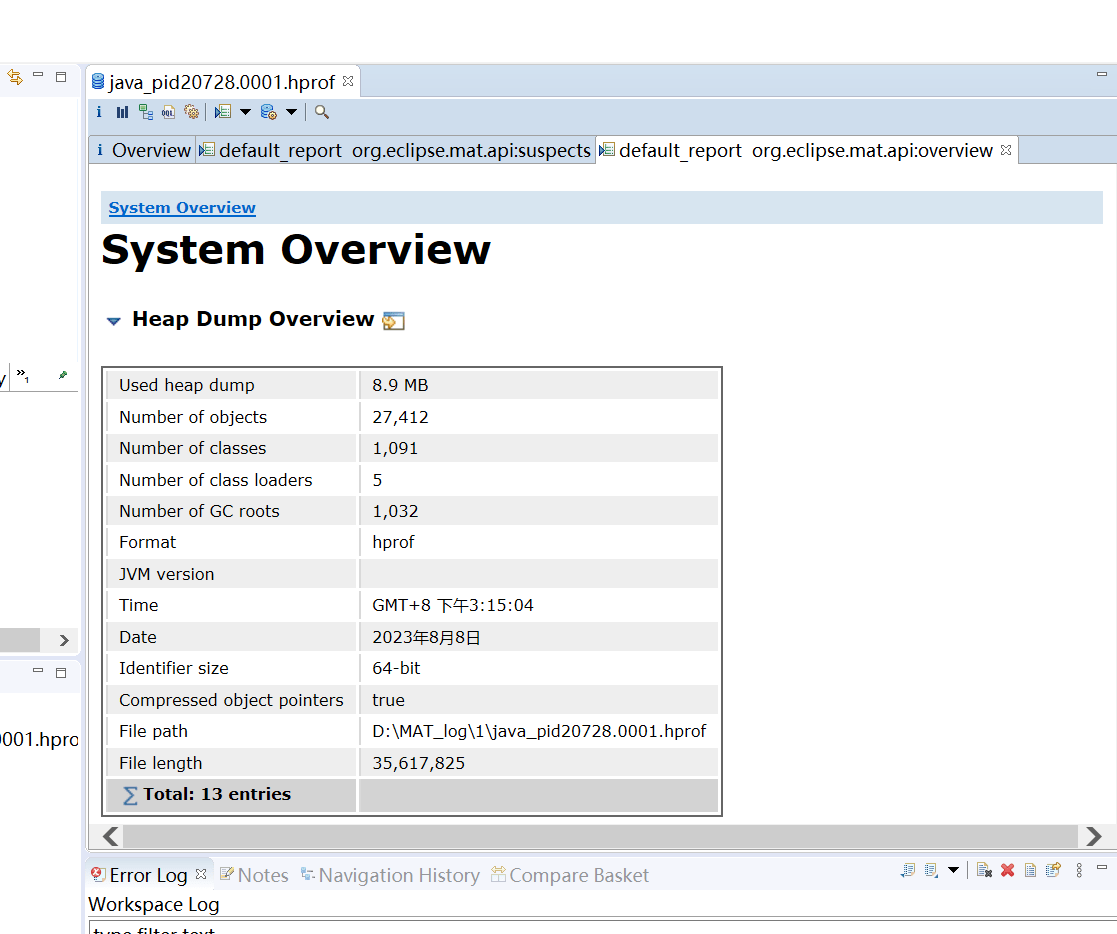
Task: Open the dominator tree view
Action: coord(146,112)
